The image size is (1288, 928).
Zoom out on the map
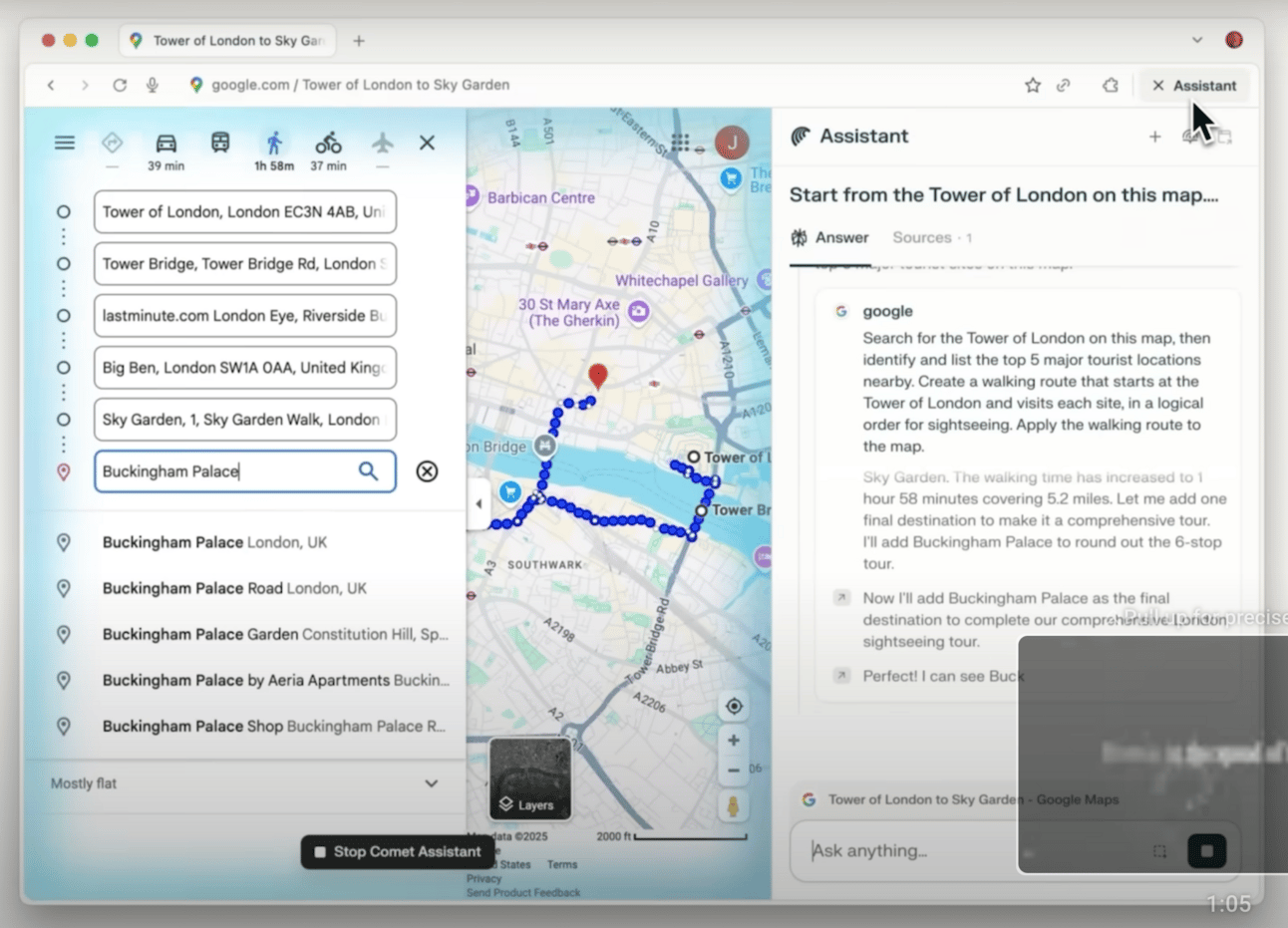(x=734, y=771)
